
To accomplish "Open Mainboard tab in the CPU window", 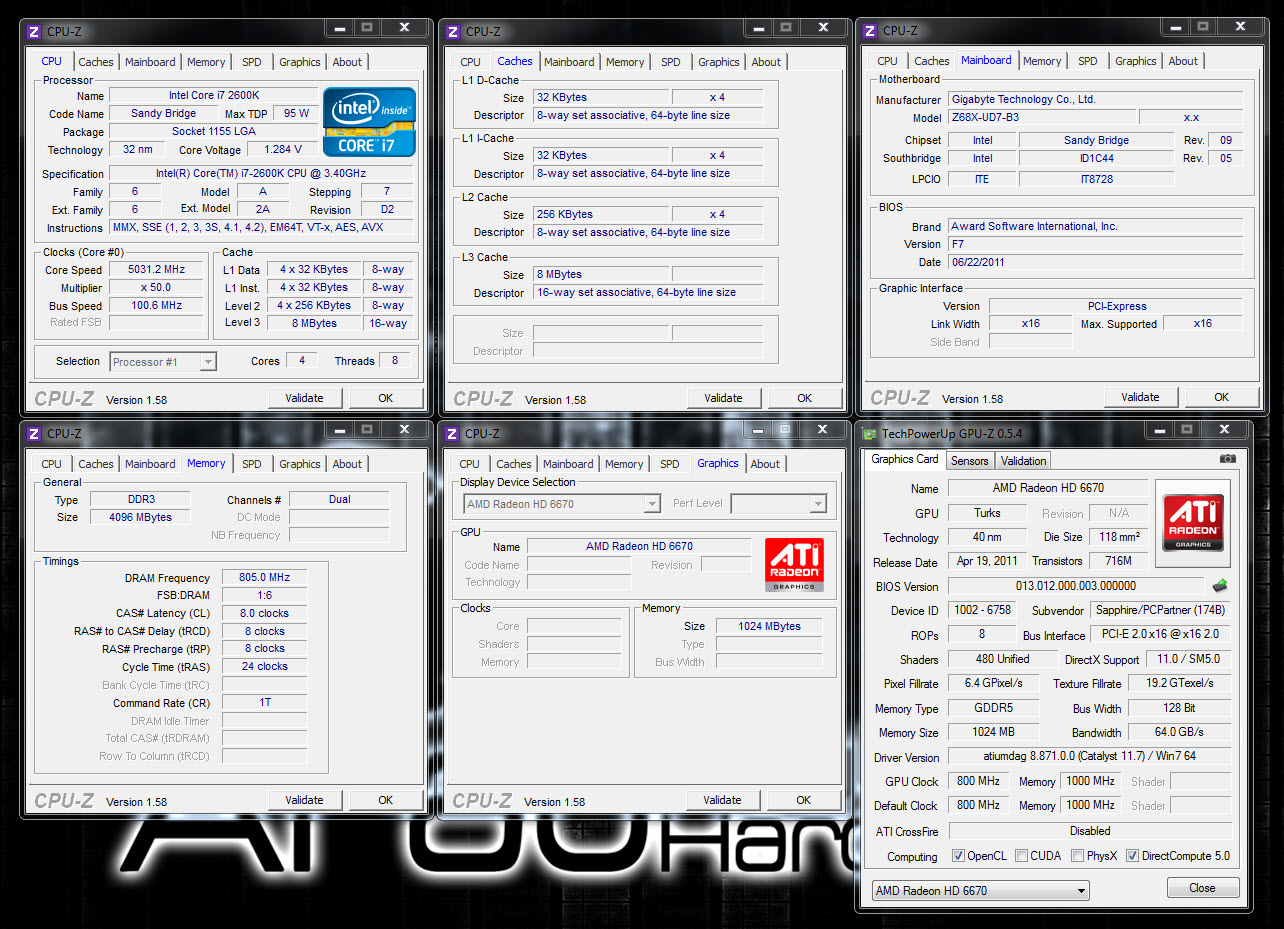I will pyautogui.click(x=150, y=62).
